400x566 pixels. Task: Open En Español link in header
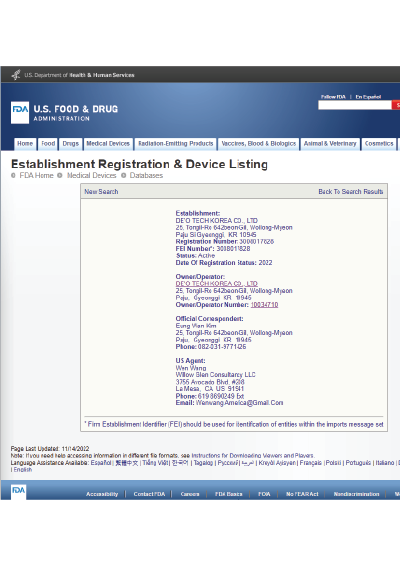(368, 97)
